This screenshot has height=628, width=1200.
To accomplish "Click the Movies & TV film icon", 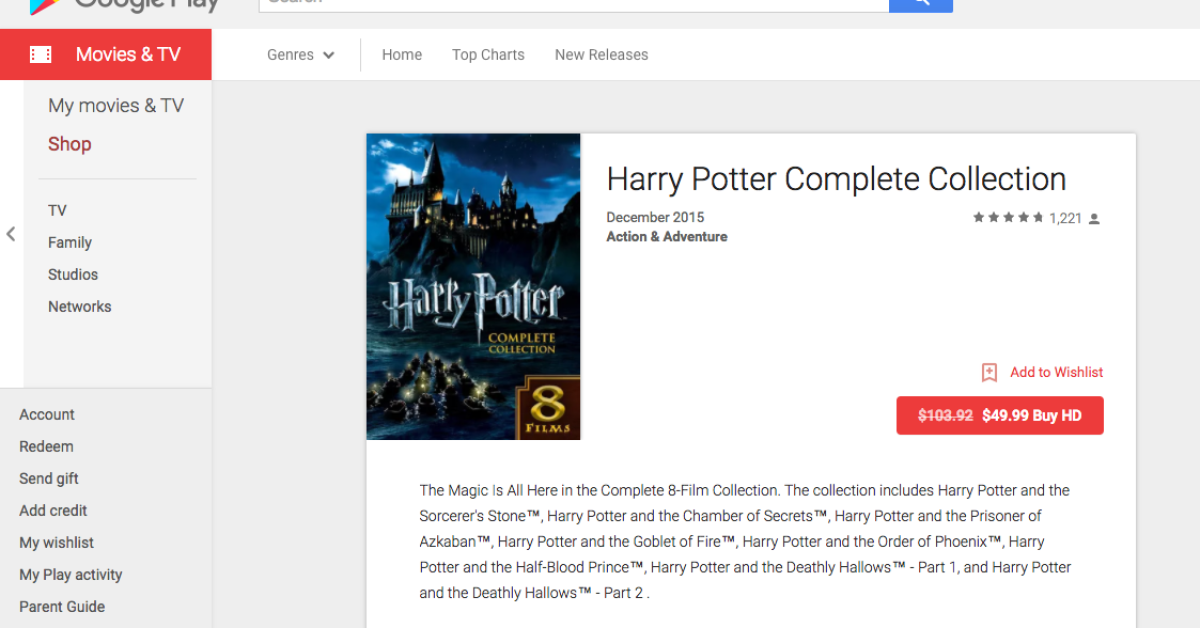I will (x=41, y=55).
